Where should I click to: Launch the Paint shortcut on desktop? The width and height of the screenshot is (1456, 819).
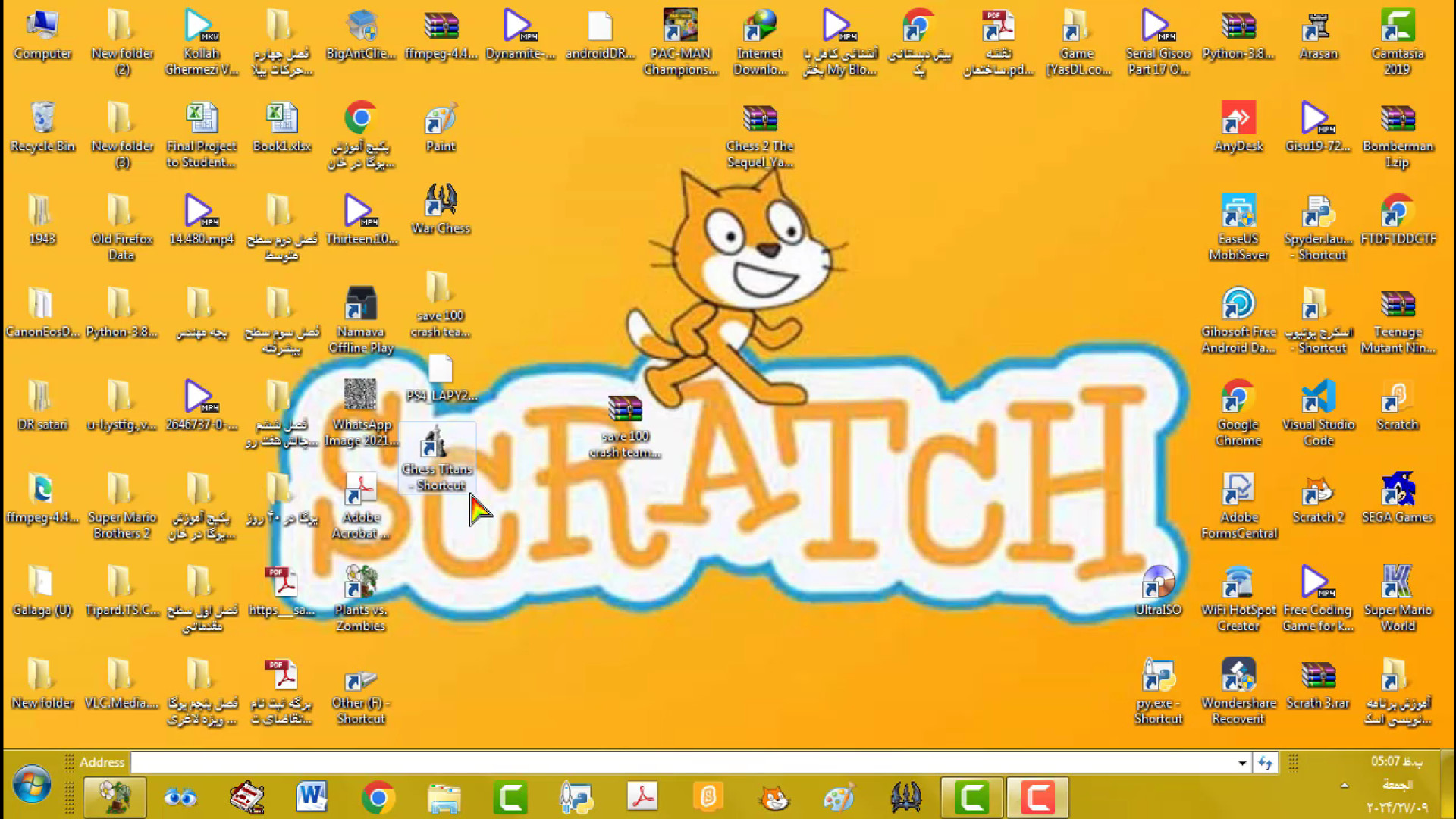[x=441, y=127]
